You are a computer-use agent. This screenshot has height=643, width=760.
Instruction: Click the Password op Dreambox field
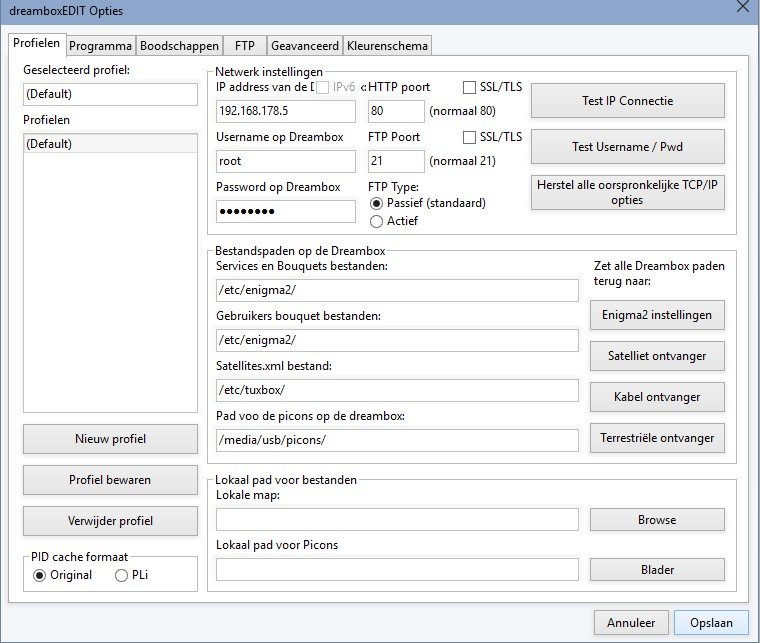pyautogui.click(x=285, y=211)
